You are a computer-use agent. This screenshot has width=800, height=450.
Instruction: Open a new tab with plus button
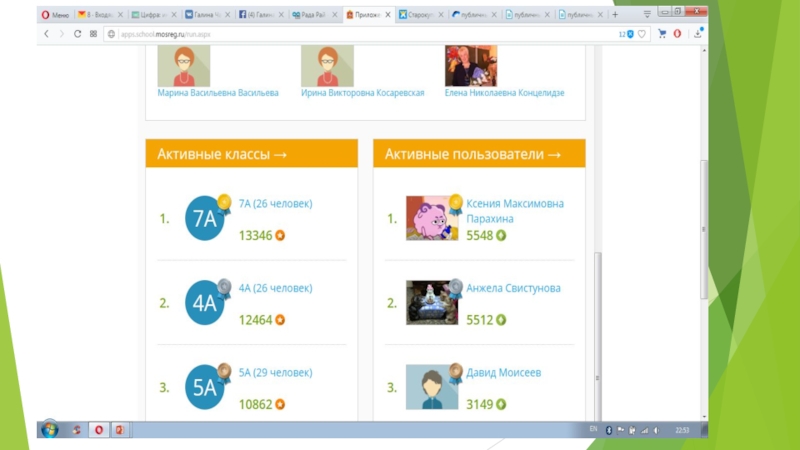615,15
